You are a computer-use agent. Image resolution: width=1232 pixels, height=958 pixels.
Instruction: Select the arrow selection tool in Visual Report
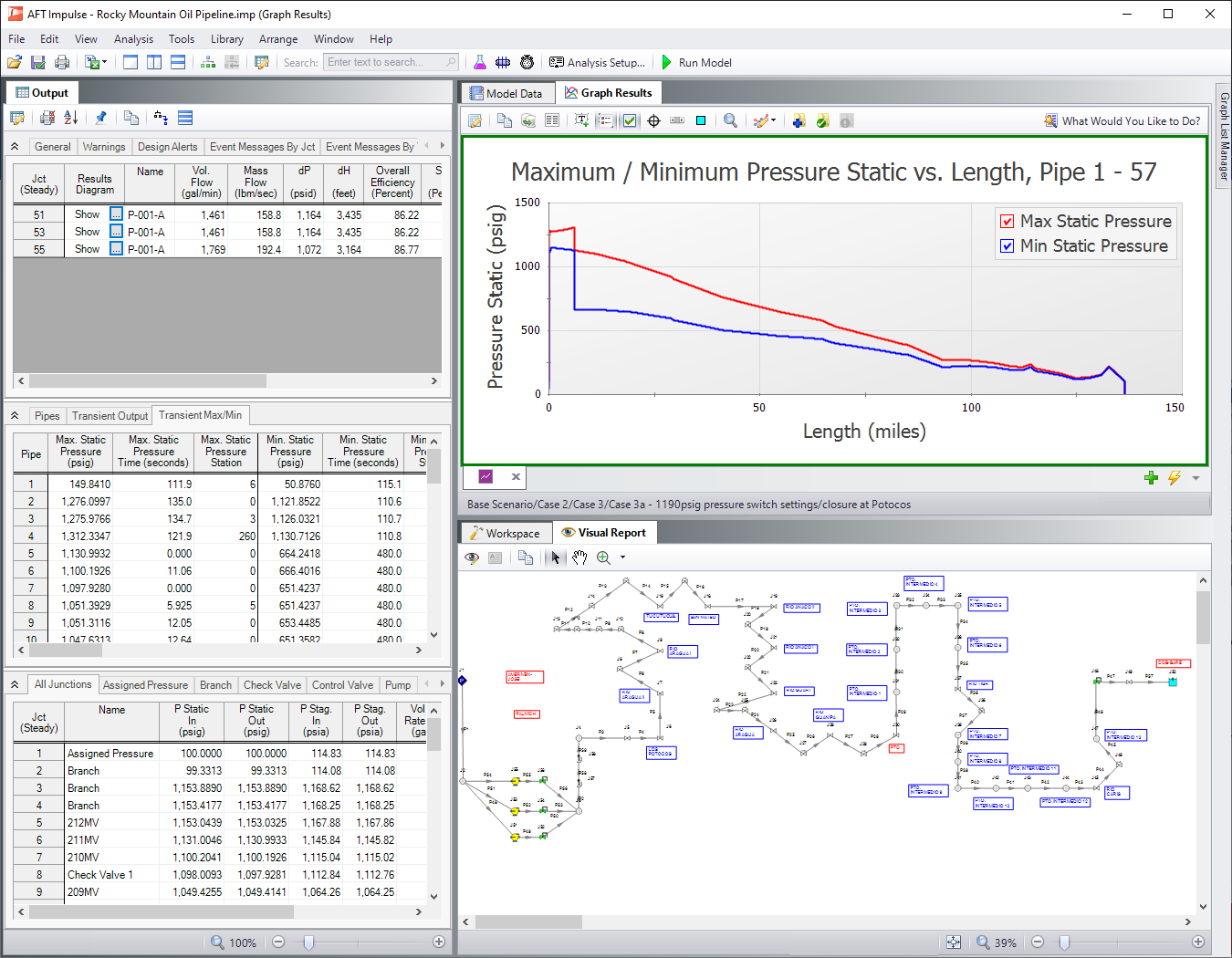tap(555, 557)
